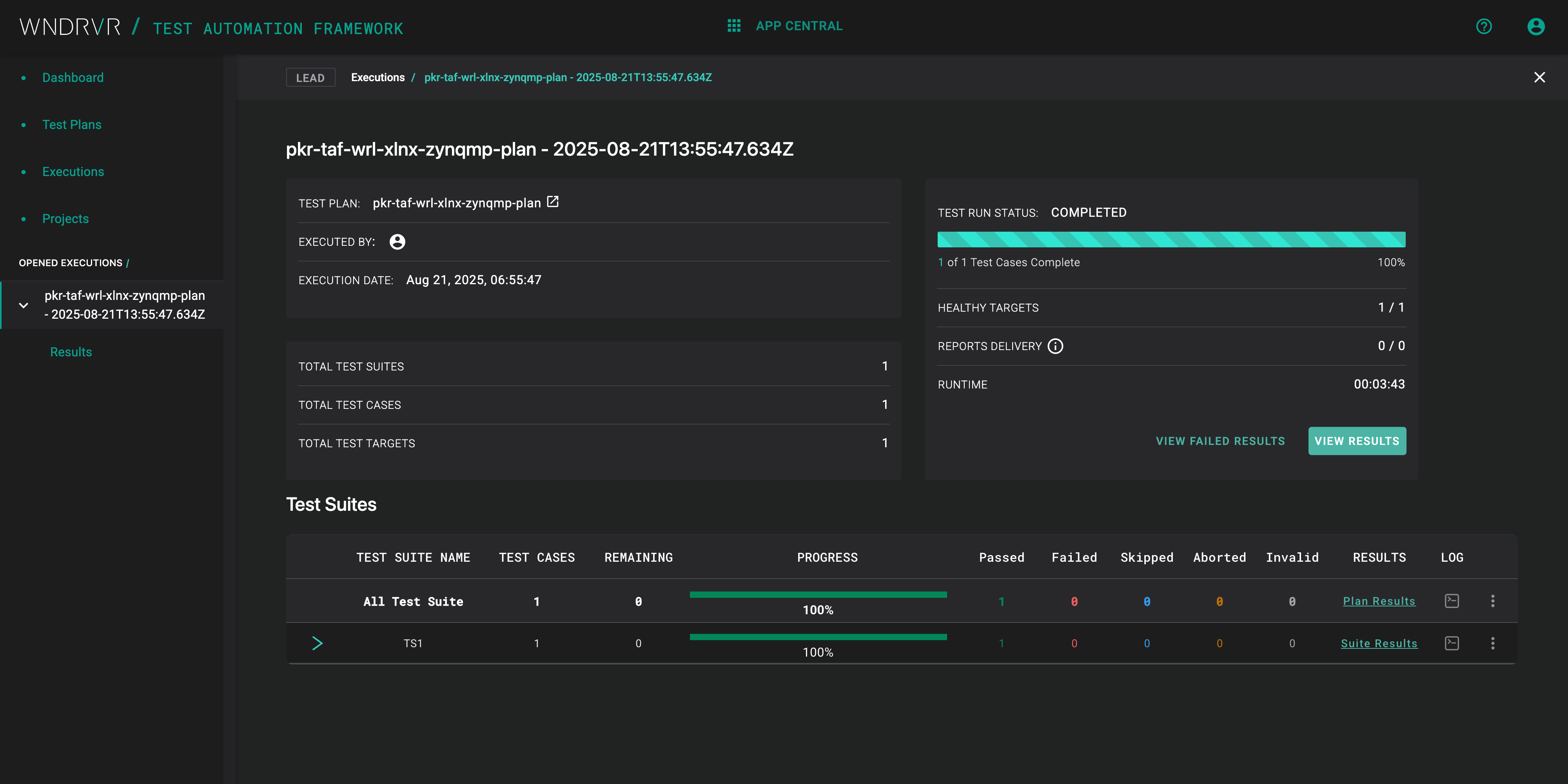Expand the TS1 test suite row
This screenshot has width=1568, height=784.
[x=318, y=643]
